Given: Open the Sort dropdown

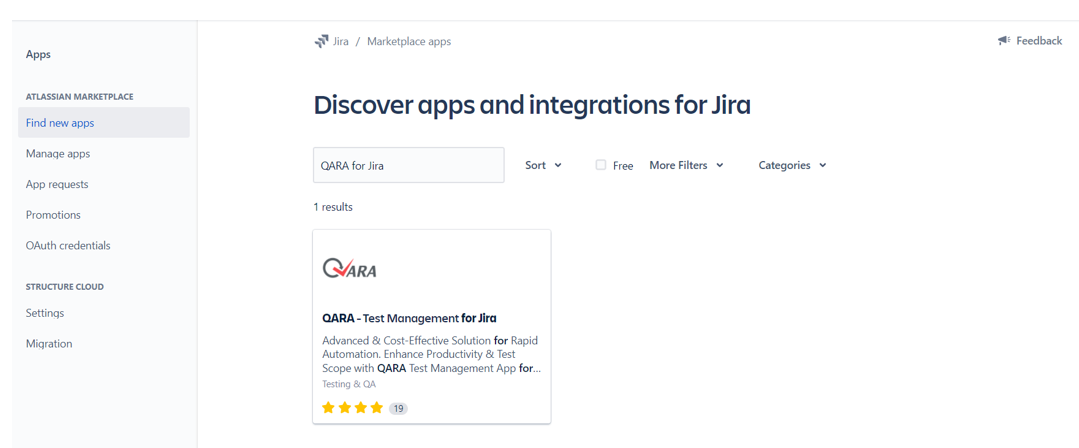Looking at the screenshot, I should tap(544, 165).
